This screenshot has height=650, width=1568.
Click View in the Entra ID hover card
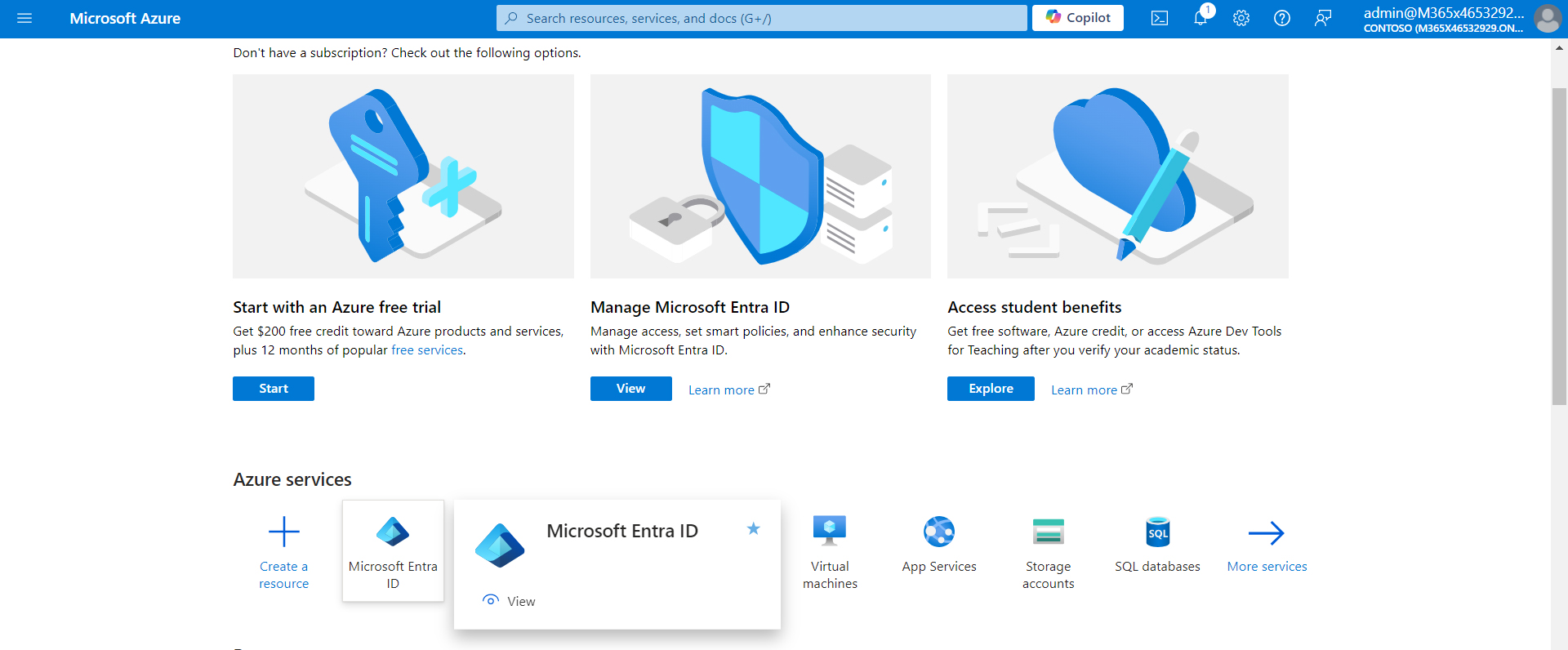[510, 601]
